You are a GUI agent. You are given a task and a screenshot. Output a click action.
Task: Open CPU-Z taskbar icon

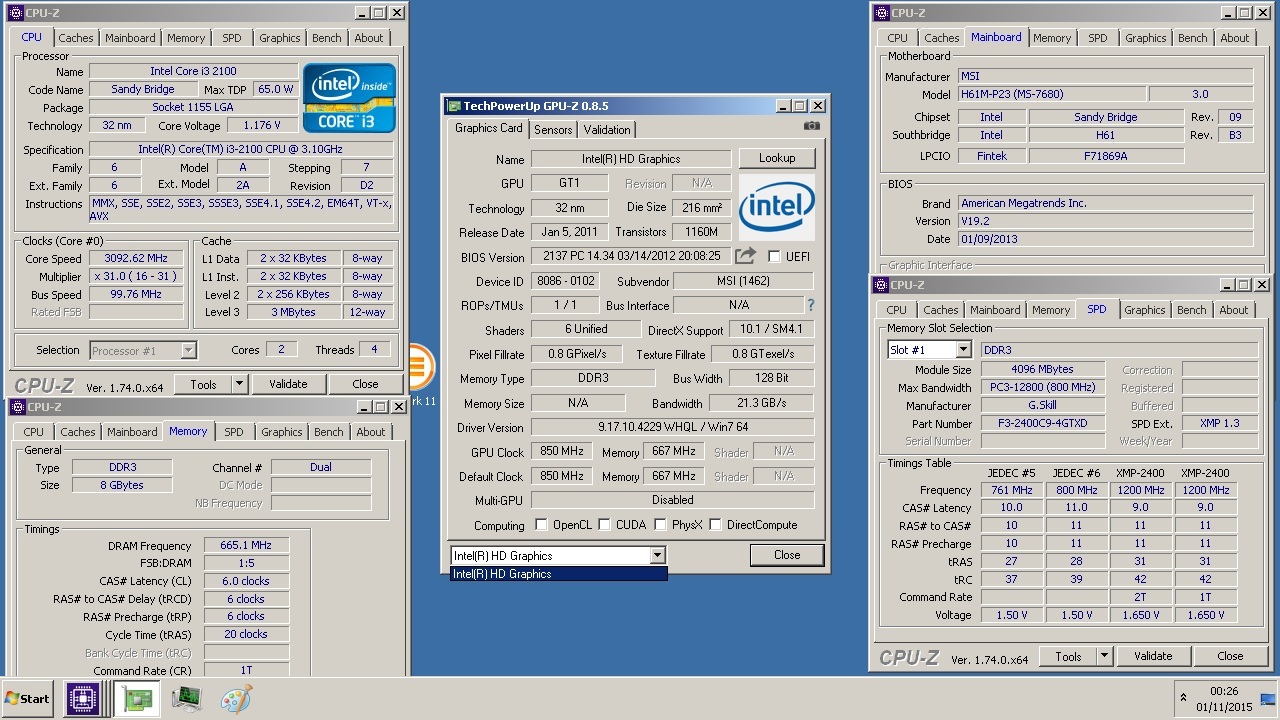[83, 699]
